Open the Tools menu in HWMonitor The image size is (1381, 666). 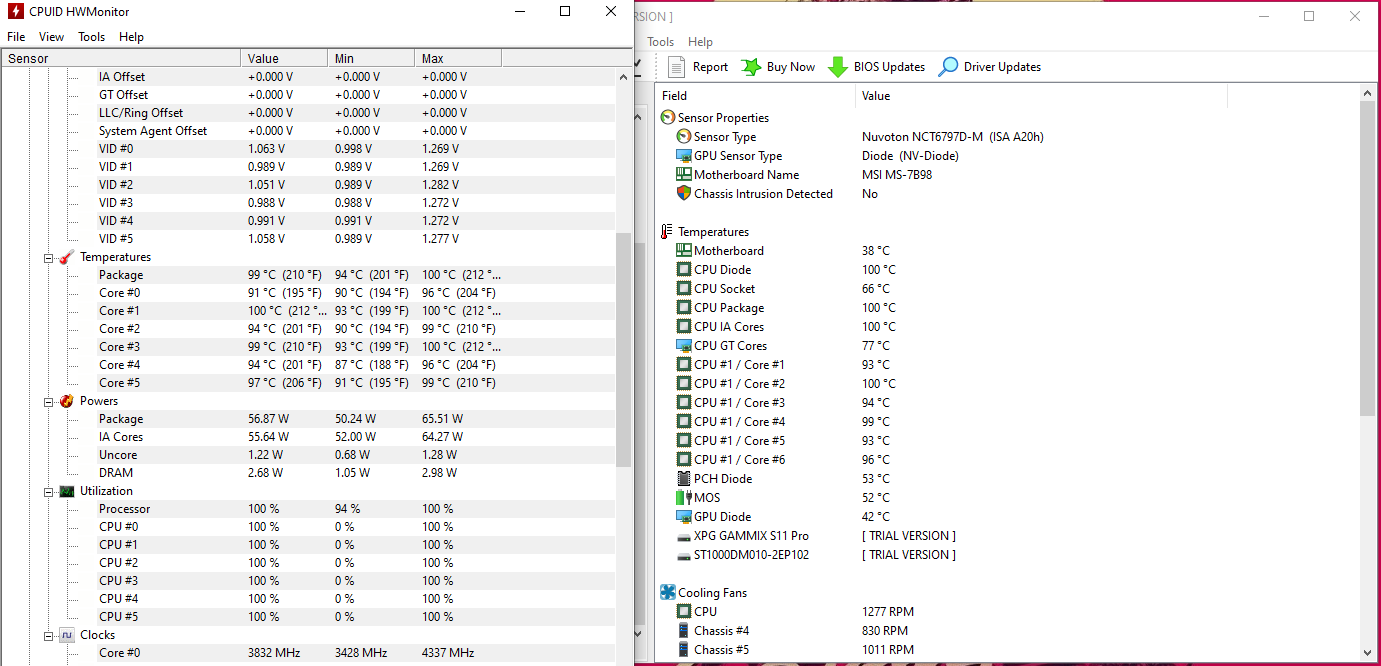92,37
